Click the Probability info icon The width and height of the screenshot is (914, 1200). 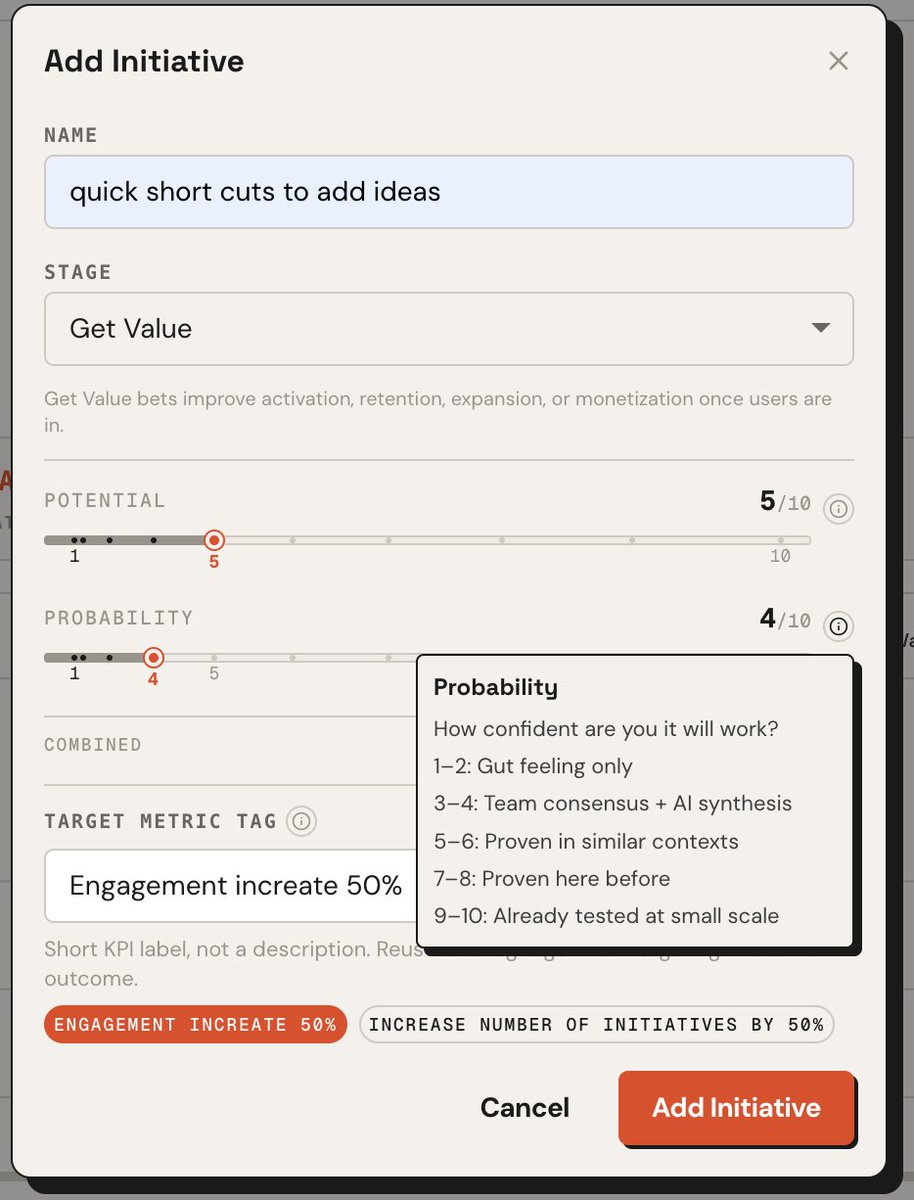coord(838,627)
